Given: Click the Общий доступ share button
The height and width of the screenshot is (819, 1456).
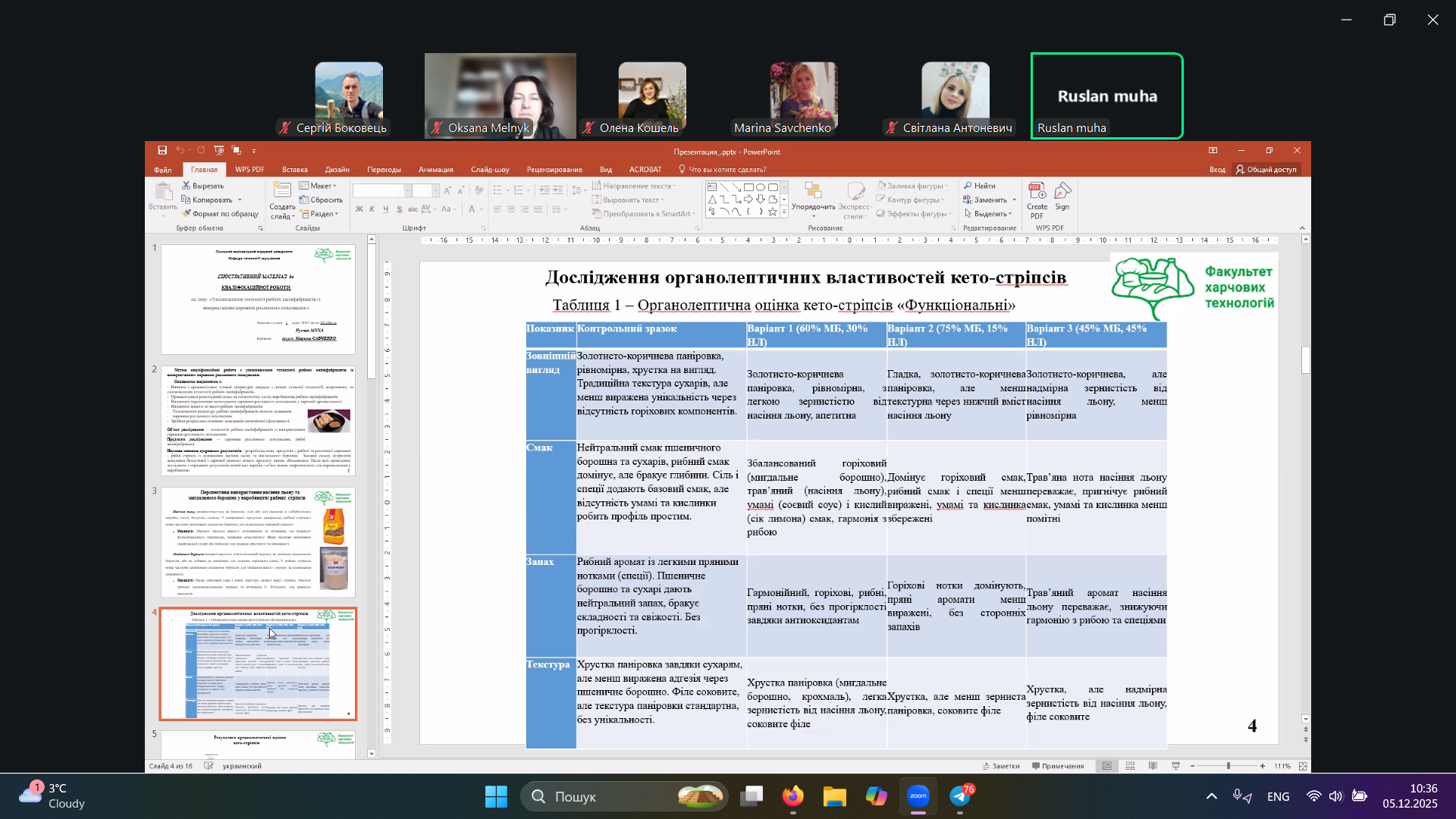Looking at the screenshot, I should (x=1266, y=170).
